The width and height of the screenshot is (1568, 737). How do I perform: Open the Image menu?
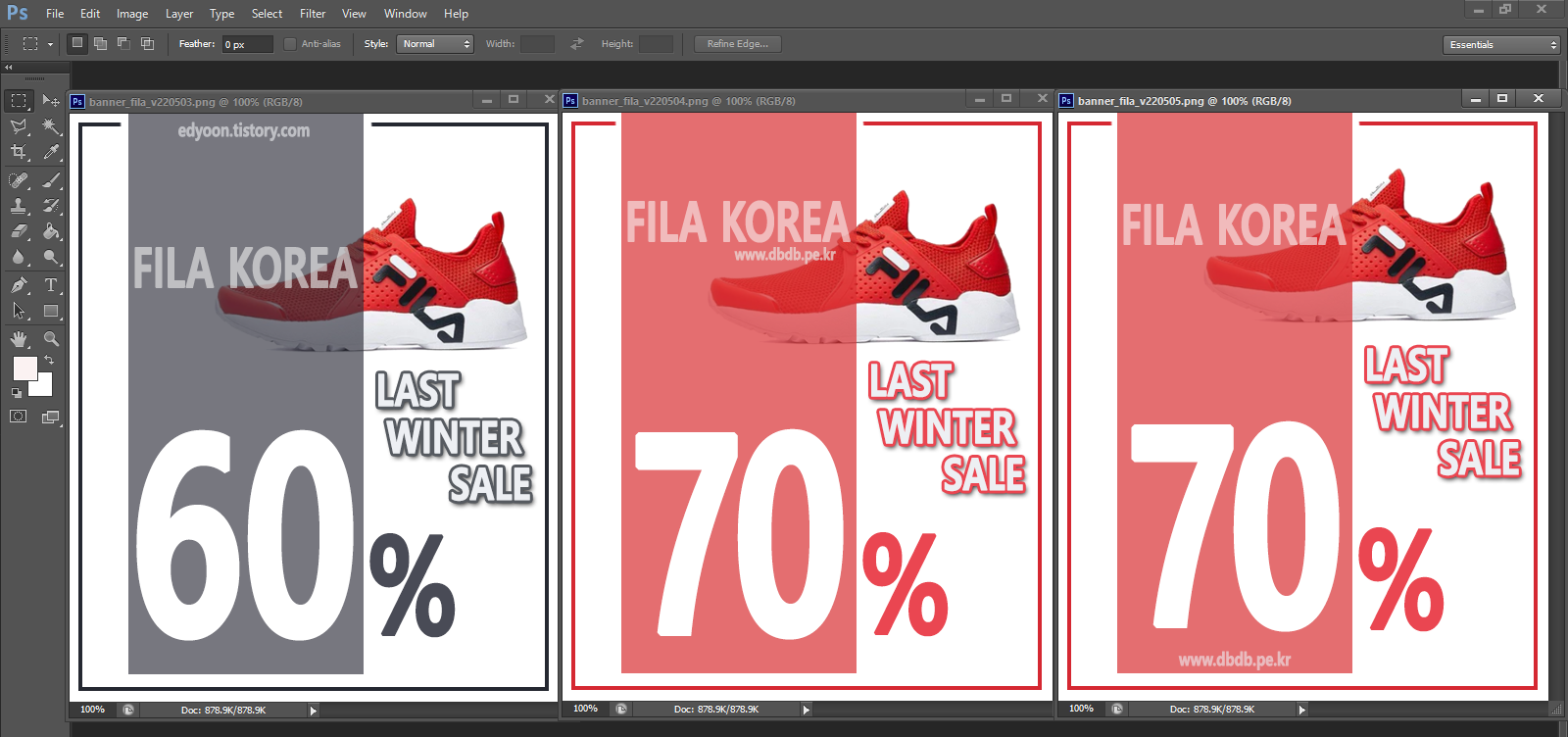point(132,14)
